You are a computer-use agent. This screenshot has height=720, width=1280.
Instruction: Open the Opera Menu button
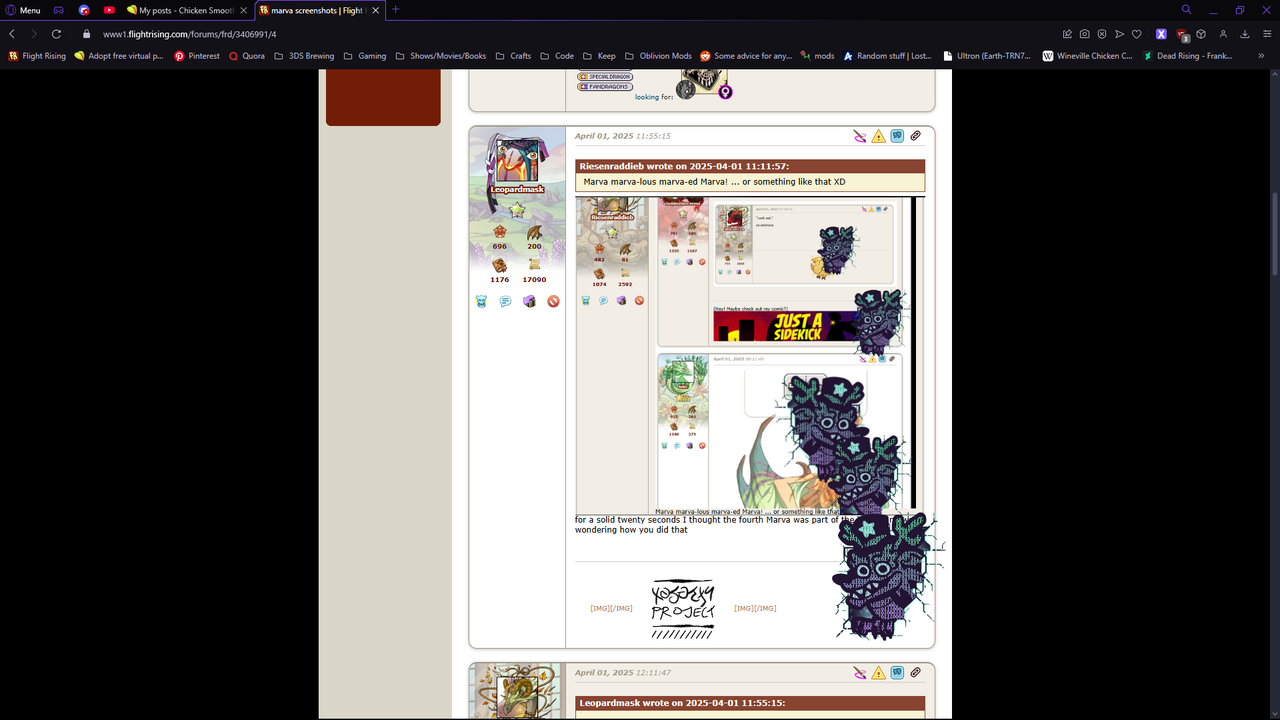point(23,10)
